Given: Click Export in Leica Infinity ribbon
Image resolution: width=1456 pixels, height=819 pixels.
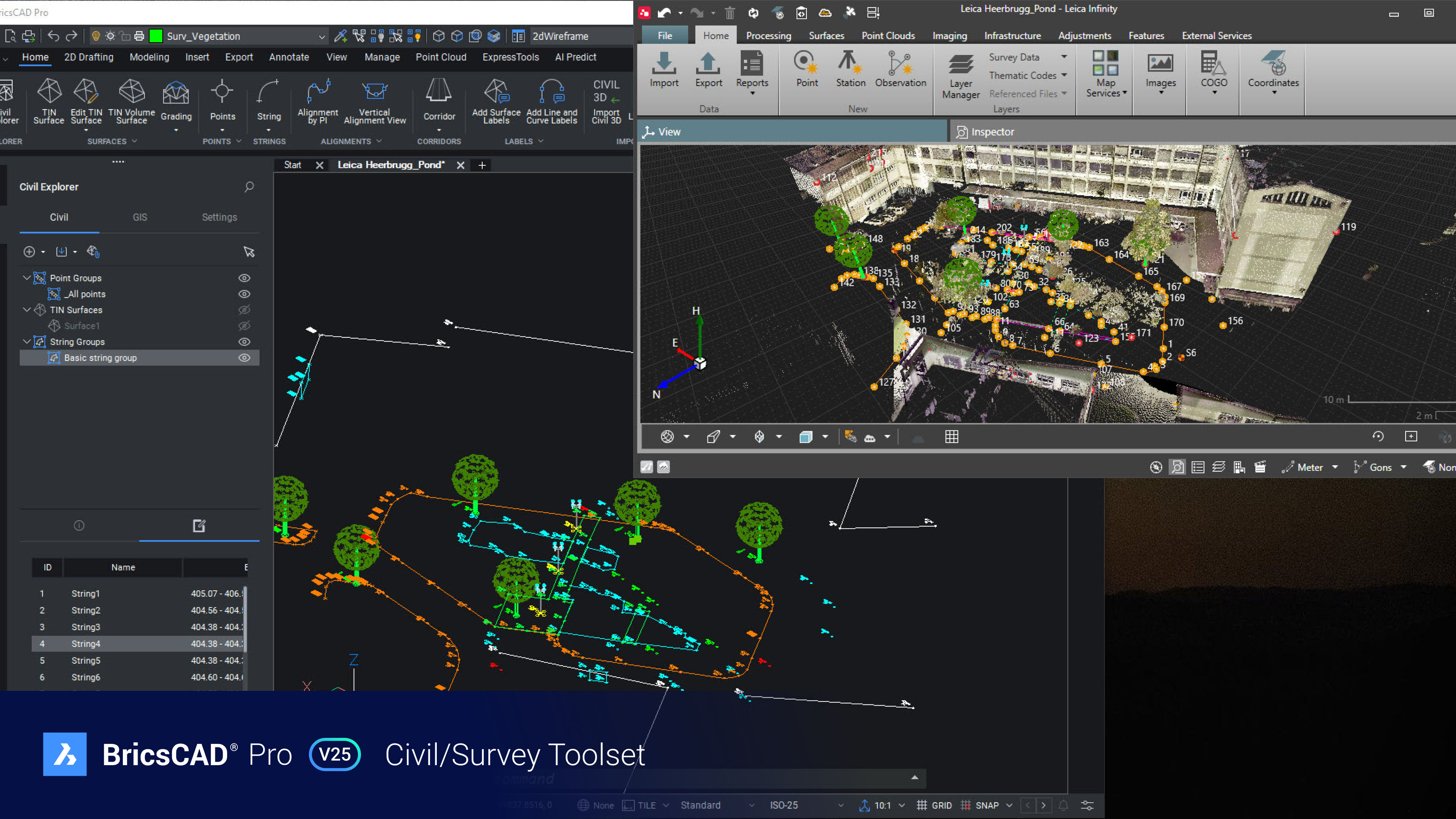Looking at the screenshot, I should (708, 70).
